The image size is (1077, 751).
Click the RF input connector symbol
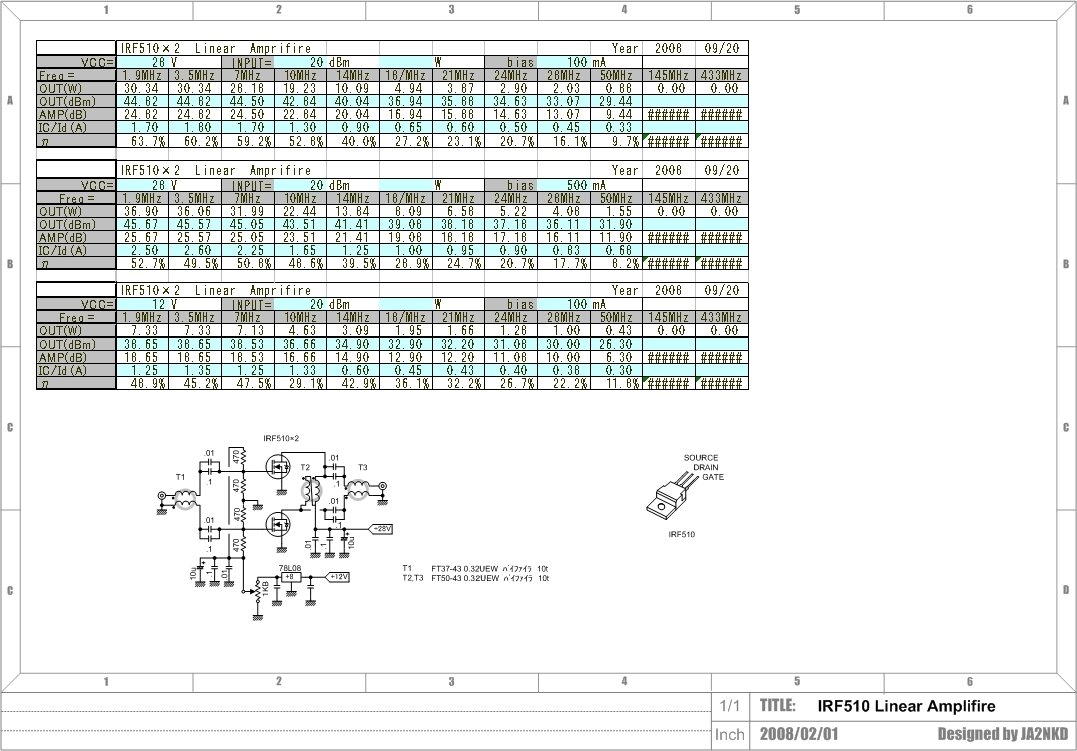(x=160, y=495)
